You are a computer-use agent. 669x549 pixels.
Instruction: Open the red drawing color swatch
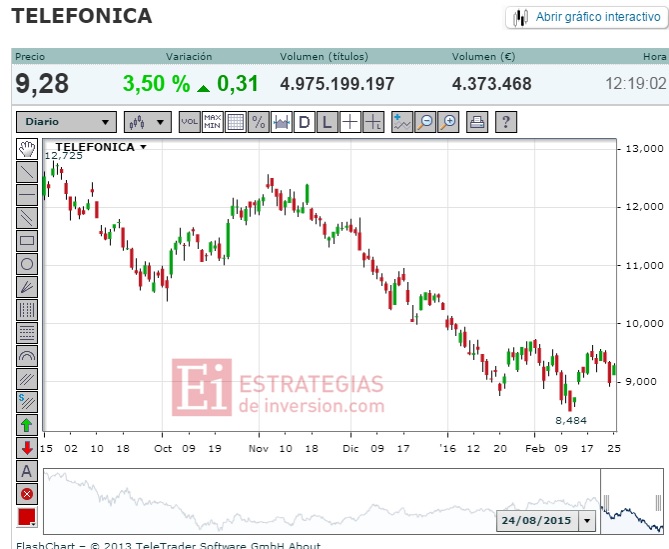click(27, 517)
